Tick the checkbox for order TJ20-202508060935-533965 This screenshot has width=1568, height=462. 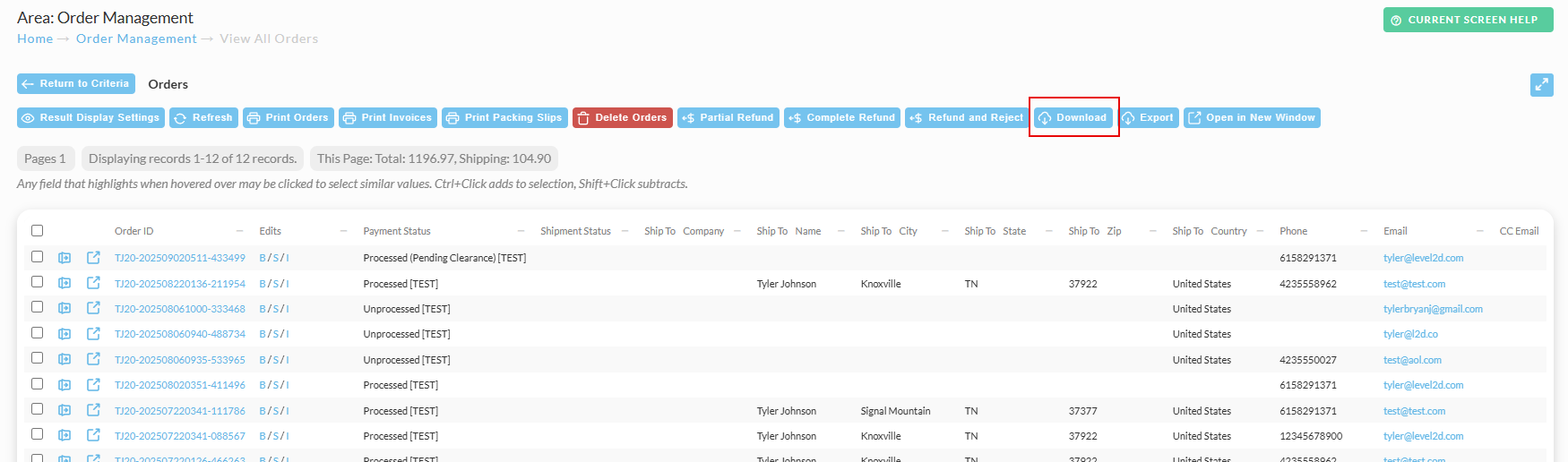pyautogui.click(x=37, y=357)
